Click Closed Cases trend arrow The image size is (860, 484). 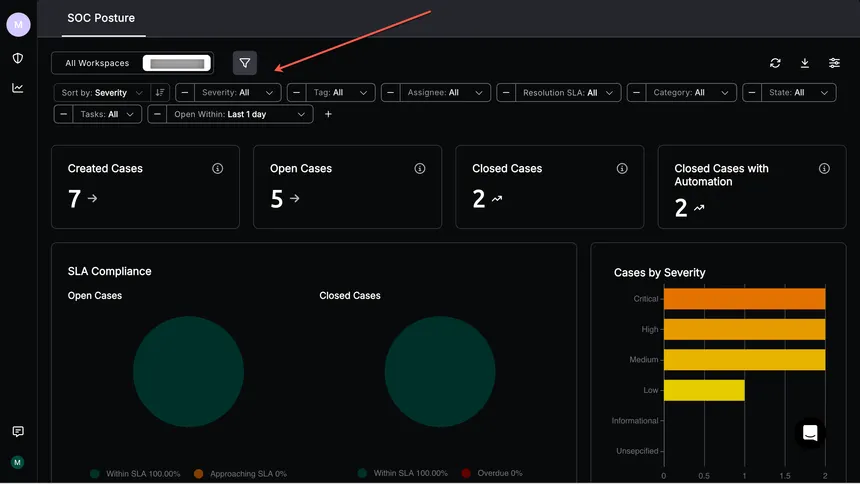[497, 199]
